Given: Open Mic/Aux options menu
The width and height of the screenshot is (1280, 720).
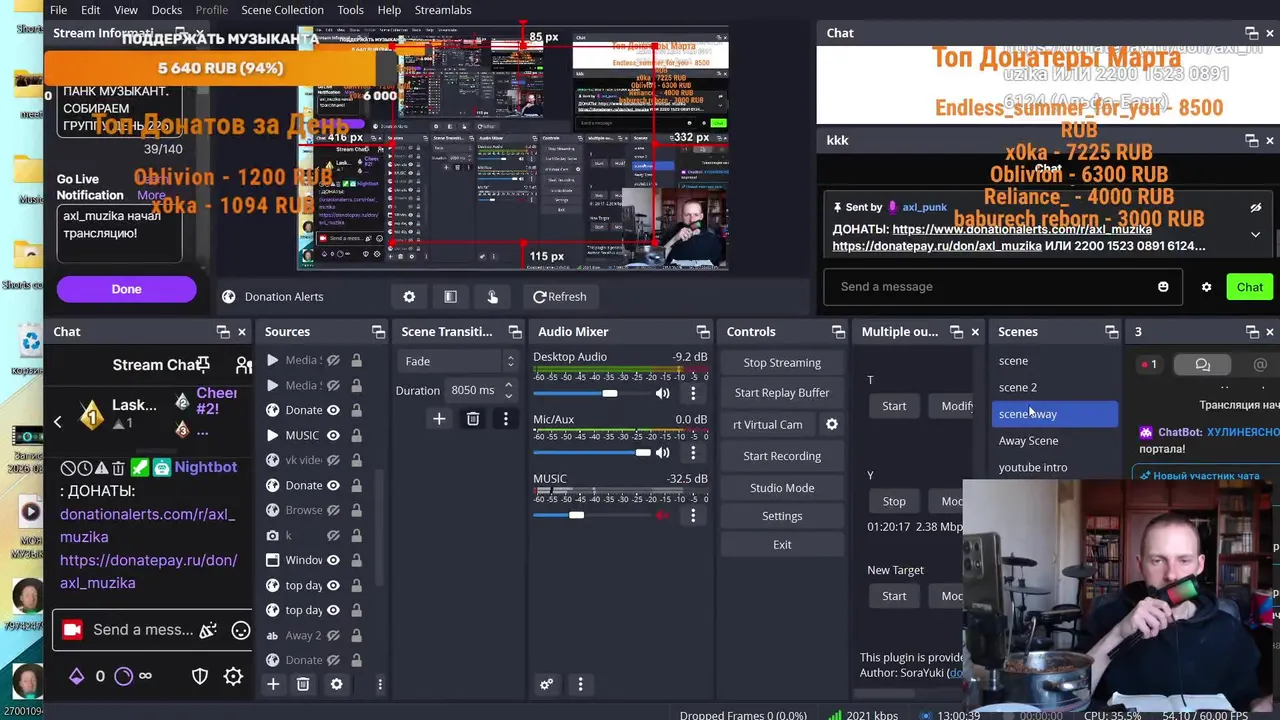Looking at the screenshot, I should [693, 453].
